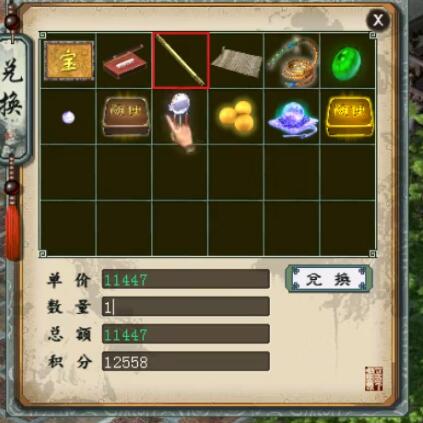Choose the green jade gem
Image resolution: width=423 pixels, height=423 pixels.
click(x=347, y=63)
